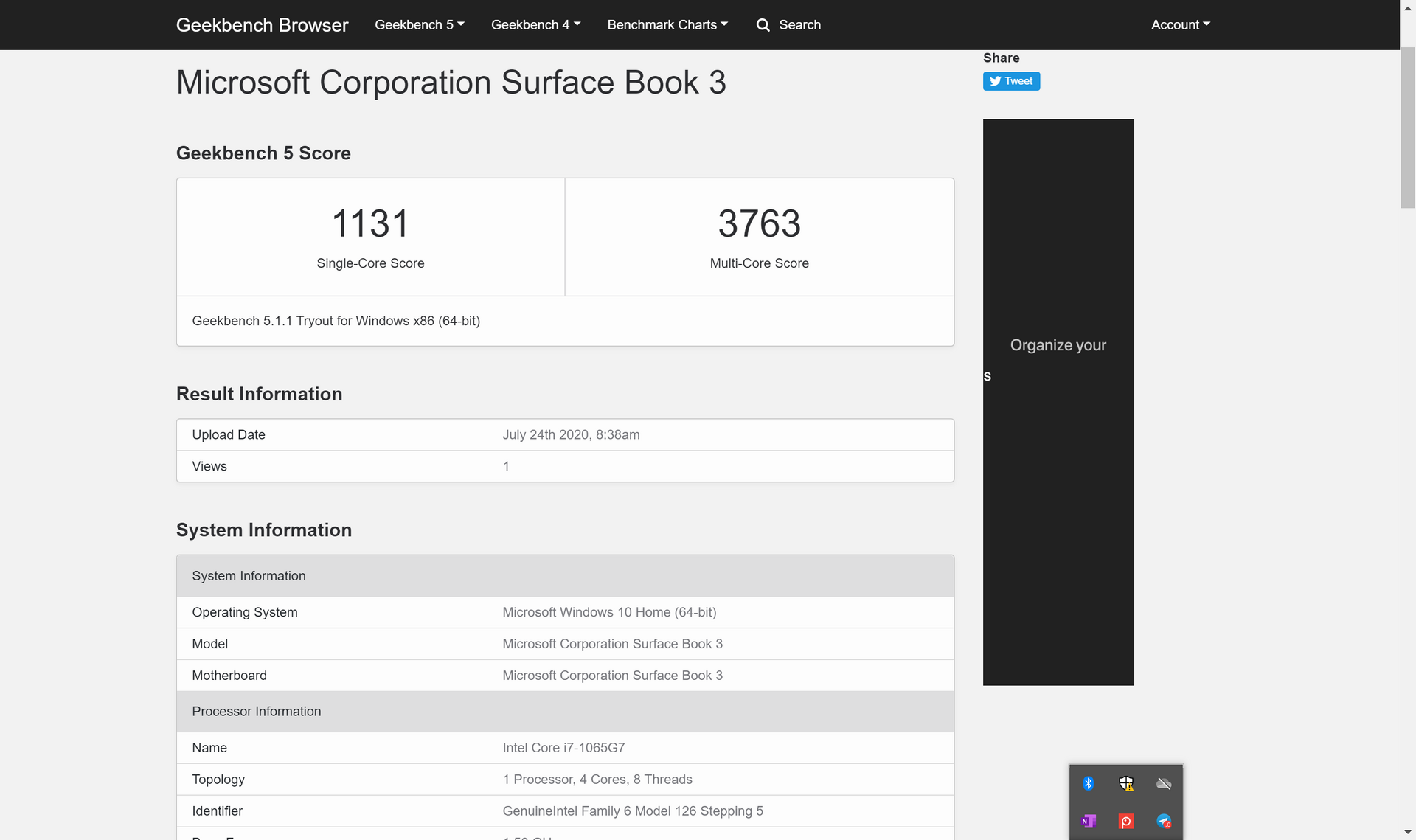1416x840 pixels.
Task: Open the Geekbench 5 dropdown menu
Action: [x=419, y=24]
